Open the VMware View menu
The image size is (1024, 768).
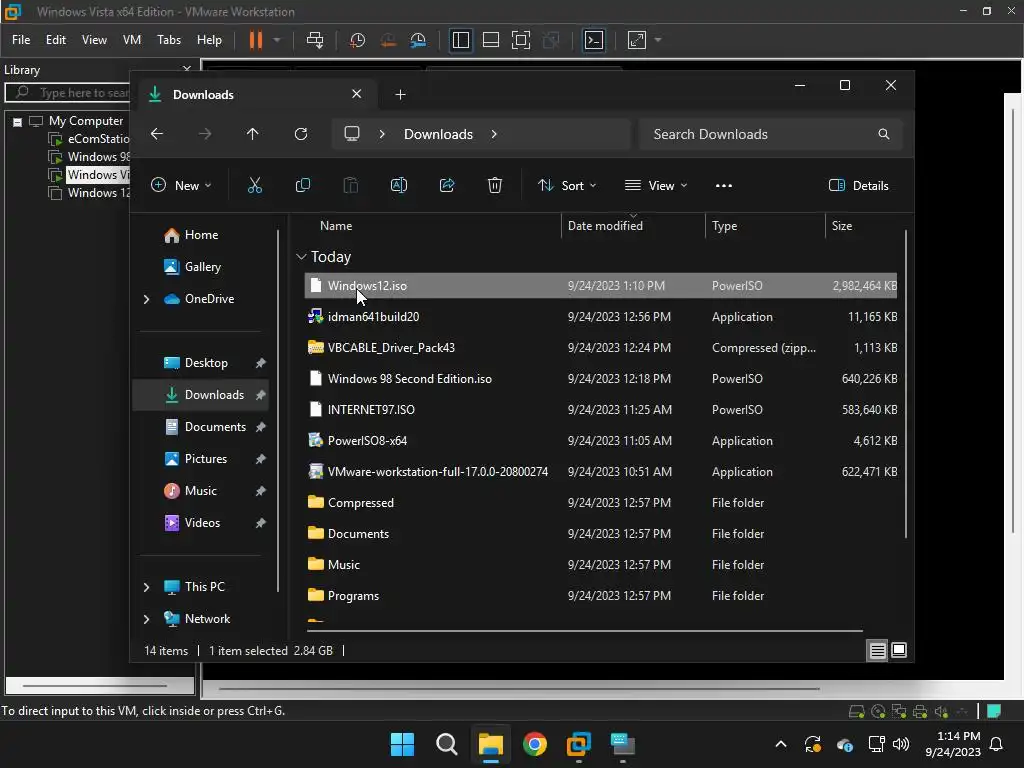point(94,40)
